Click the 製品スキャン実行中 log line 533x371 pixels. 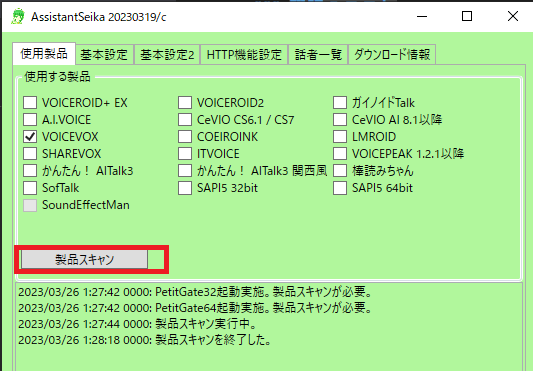[x=137, y=324]
